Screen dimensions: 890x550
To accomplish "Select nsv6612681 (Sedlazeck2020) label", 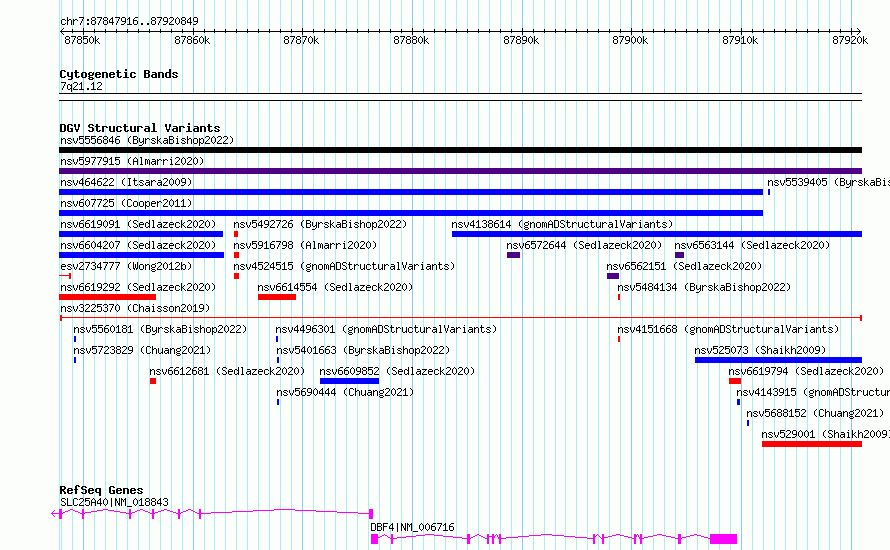I will coord(227,371).
